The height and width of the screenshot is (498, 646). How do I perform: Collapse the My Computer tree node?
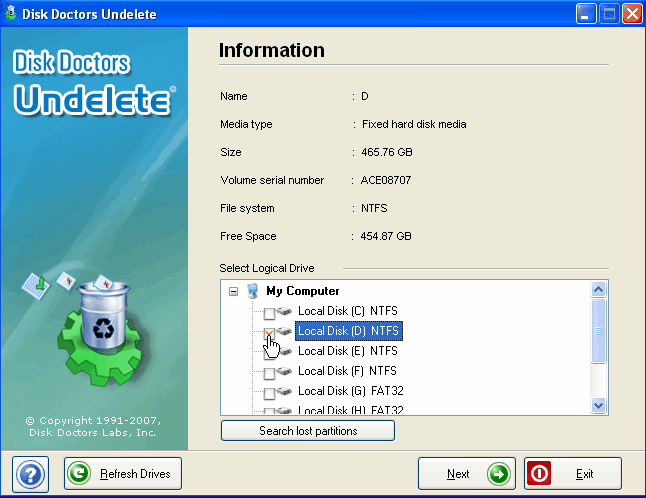233,292
